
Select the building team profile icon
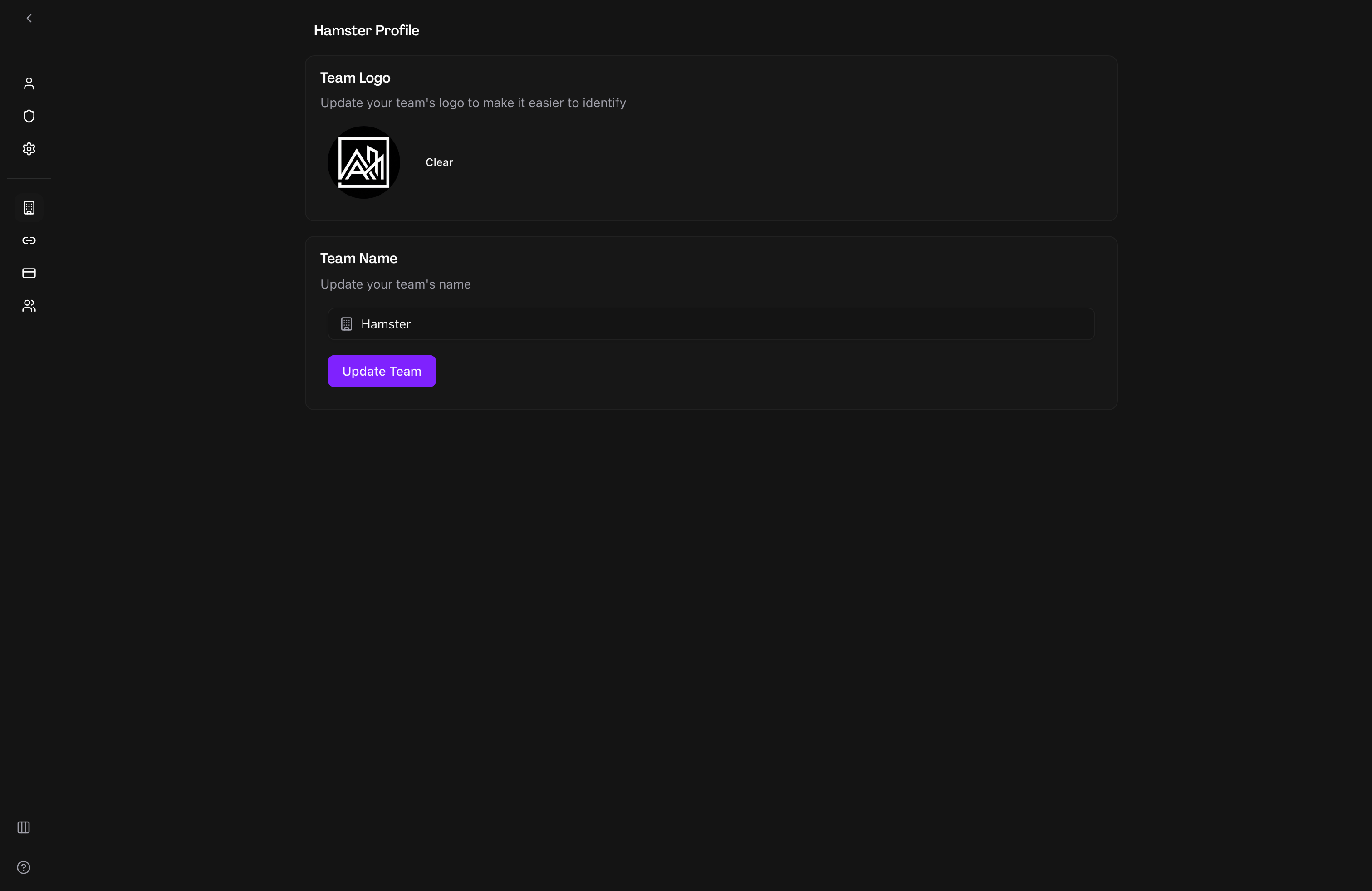pos(29,208)
